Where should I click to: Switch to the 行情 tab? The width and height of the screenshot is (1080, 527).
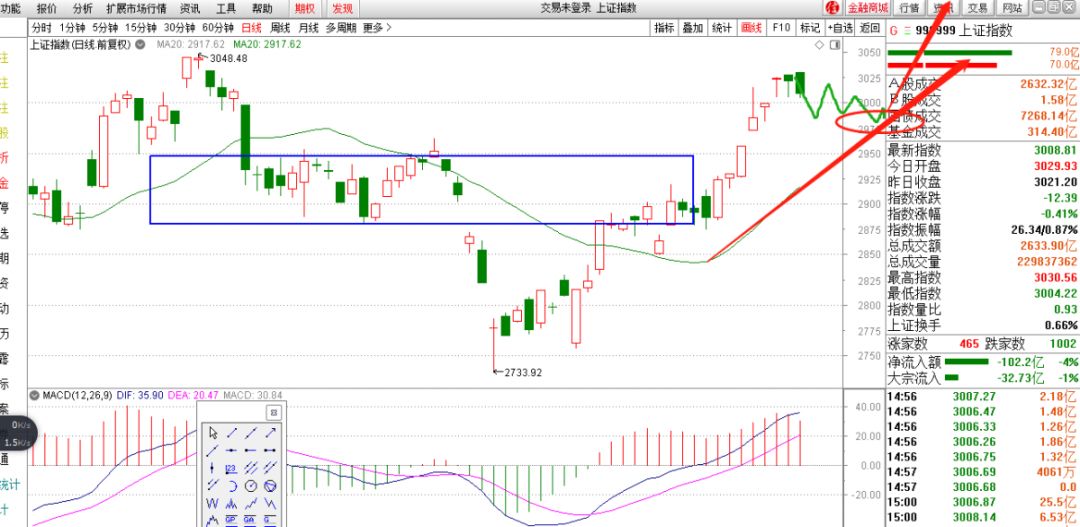coord(909,8)
